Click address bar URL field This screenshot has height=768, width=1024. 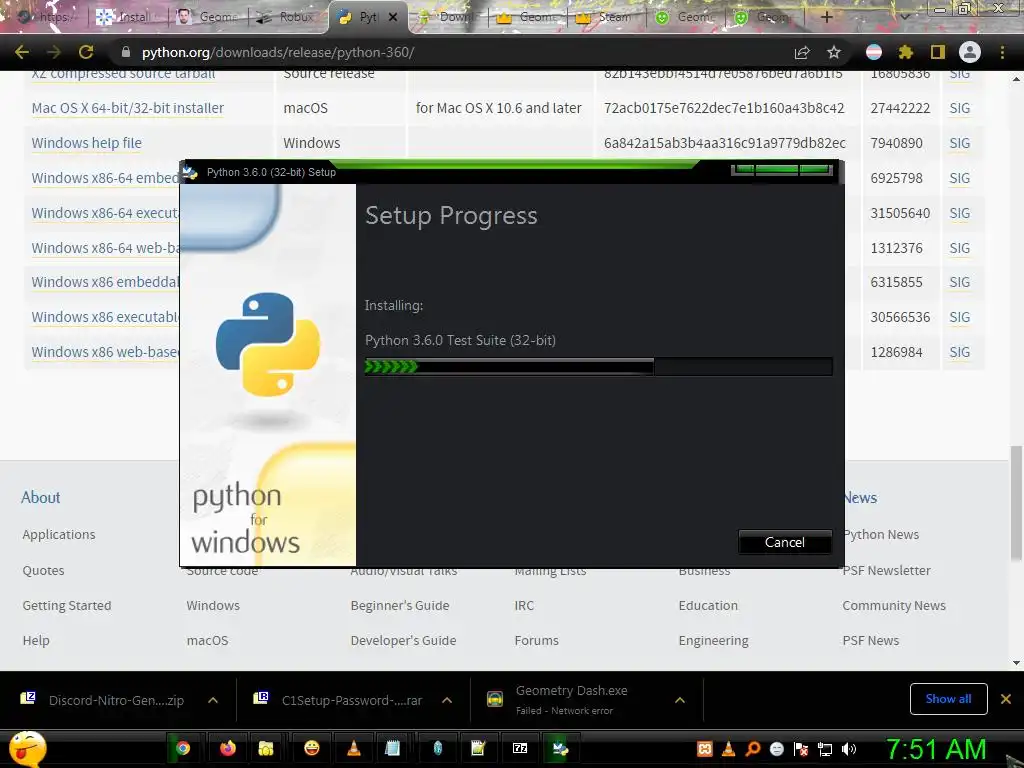click(451, 52)
